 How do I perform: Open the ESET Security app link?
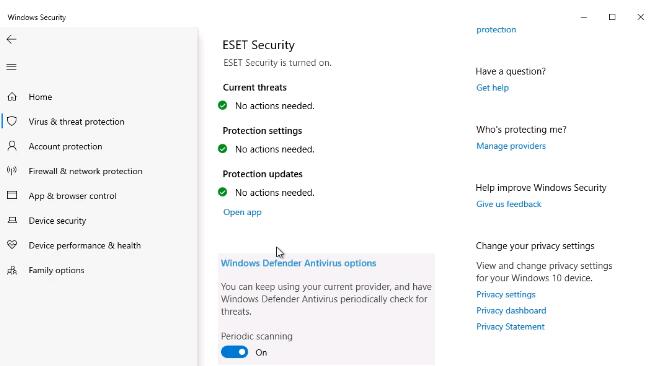[242, 212]
